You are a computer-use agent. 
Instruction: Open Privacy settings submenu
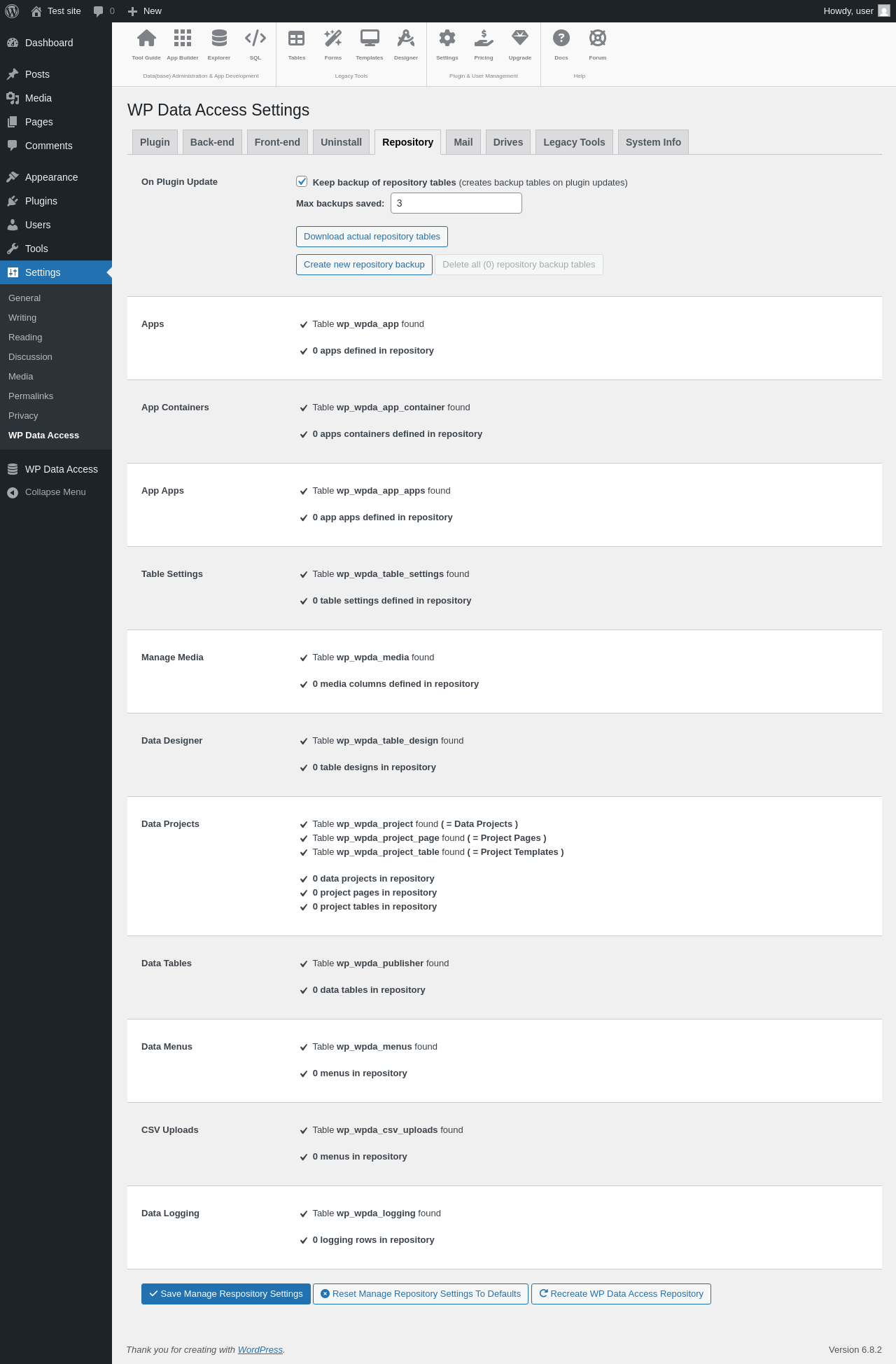[56, 416]
